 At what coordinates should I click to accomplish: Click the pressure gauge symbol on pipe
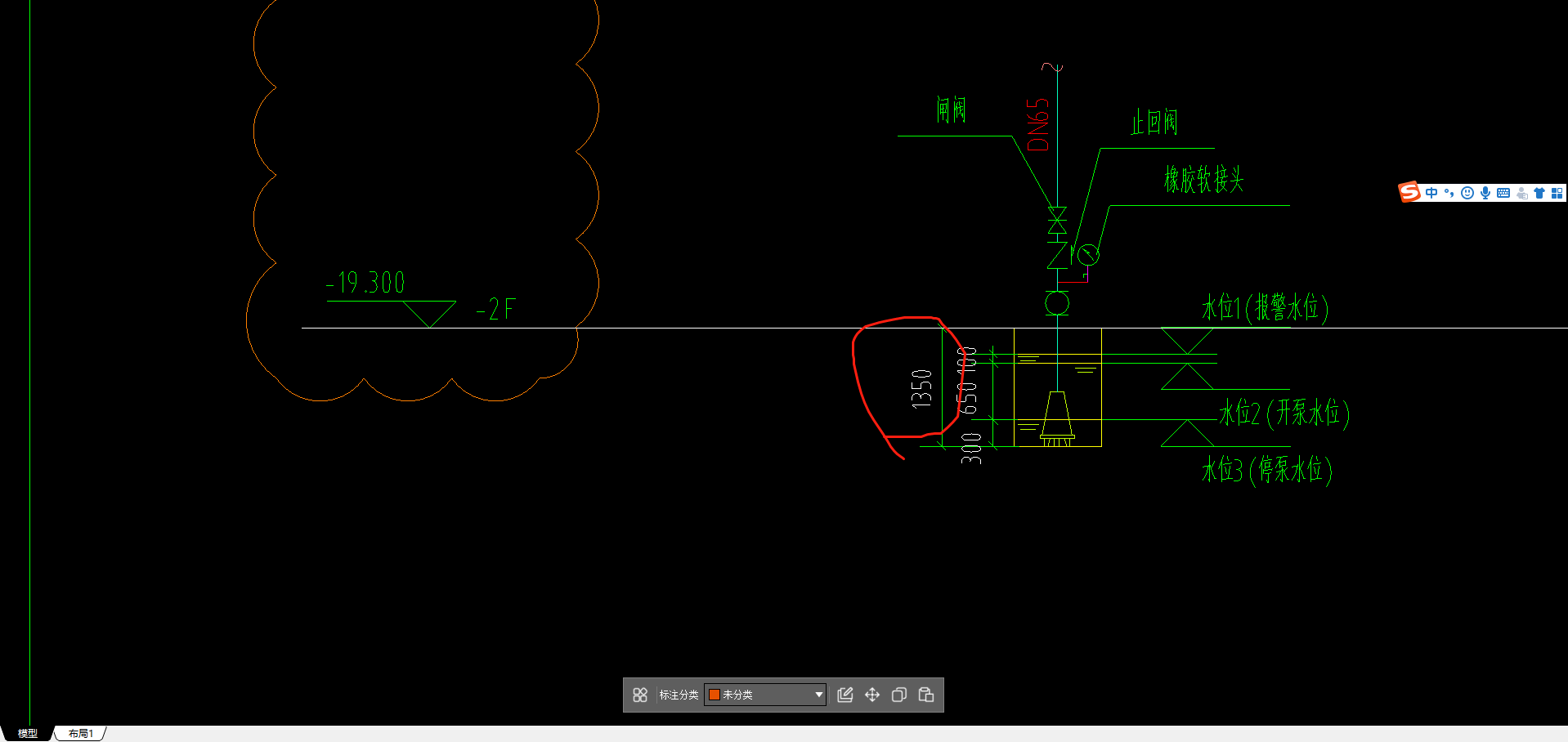(x=1087, y=255)
